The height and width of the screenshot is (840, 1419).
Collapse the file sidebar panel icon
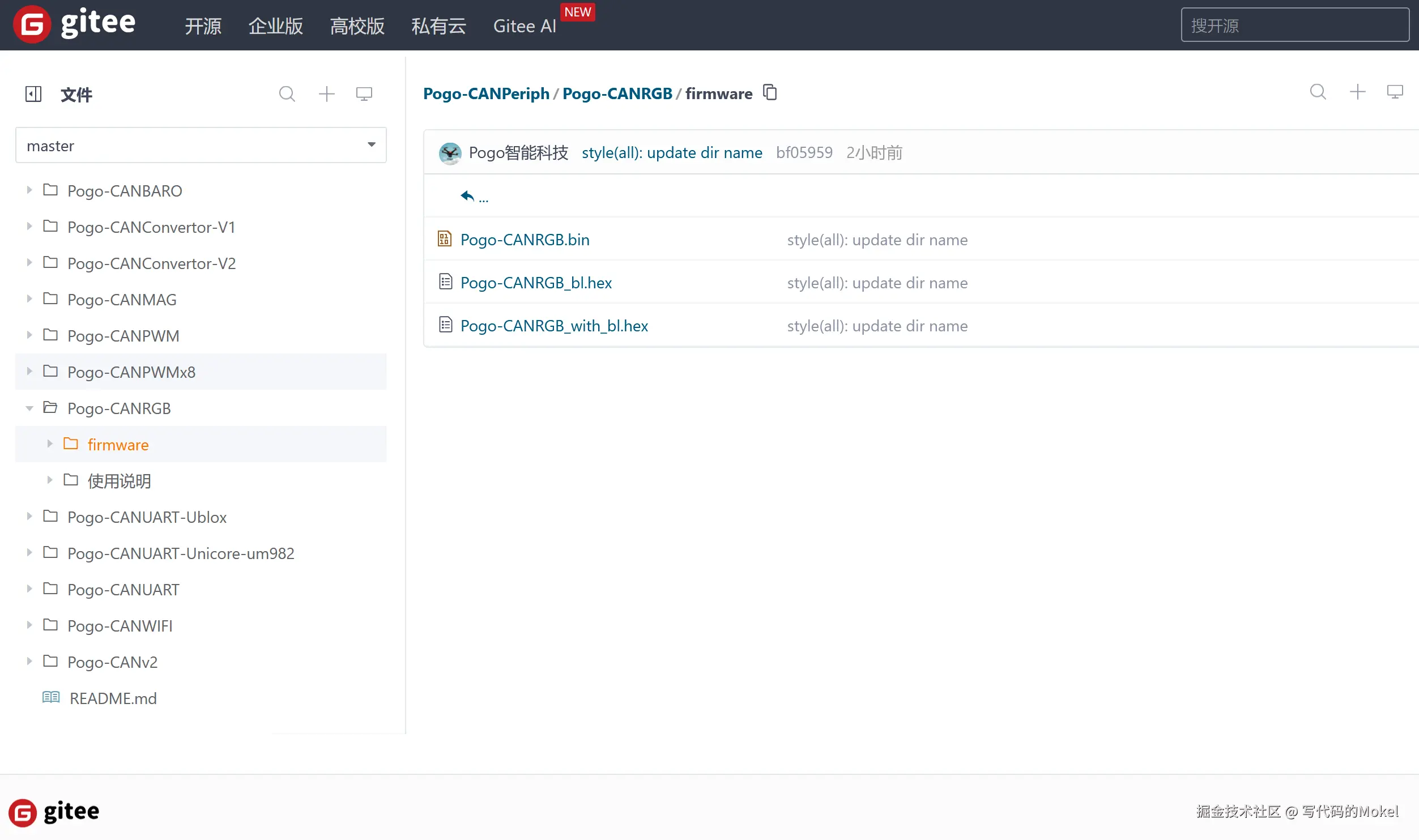pos(33,94)
